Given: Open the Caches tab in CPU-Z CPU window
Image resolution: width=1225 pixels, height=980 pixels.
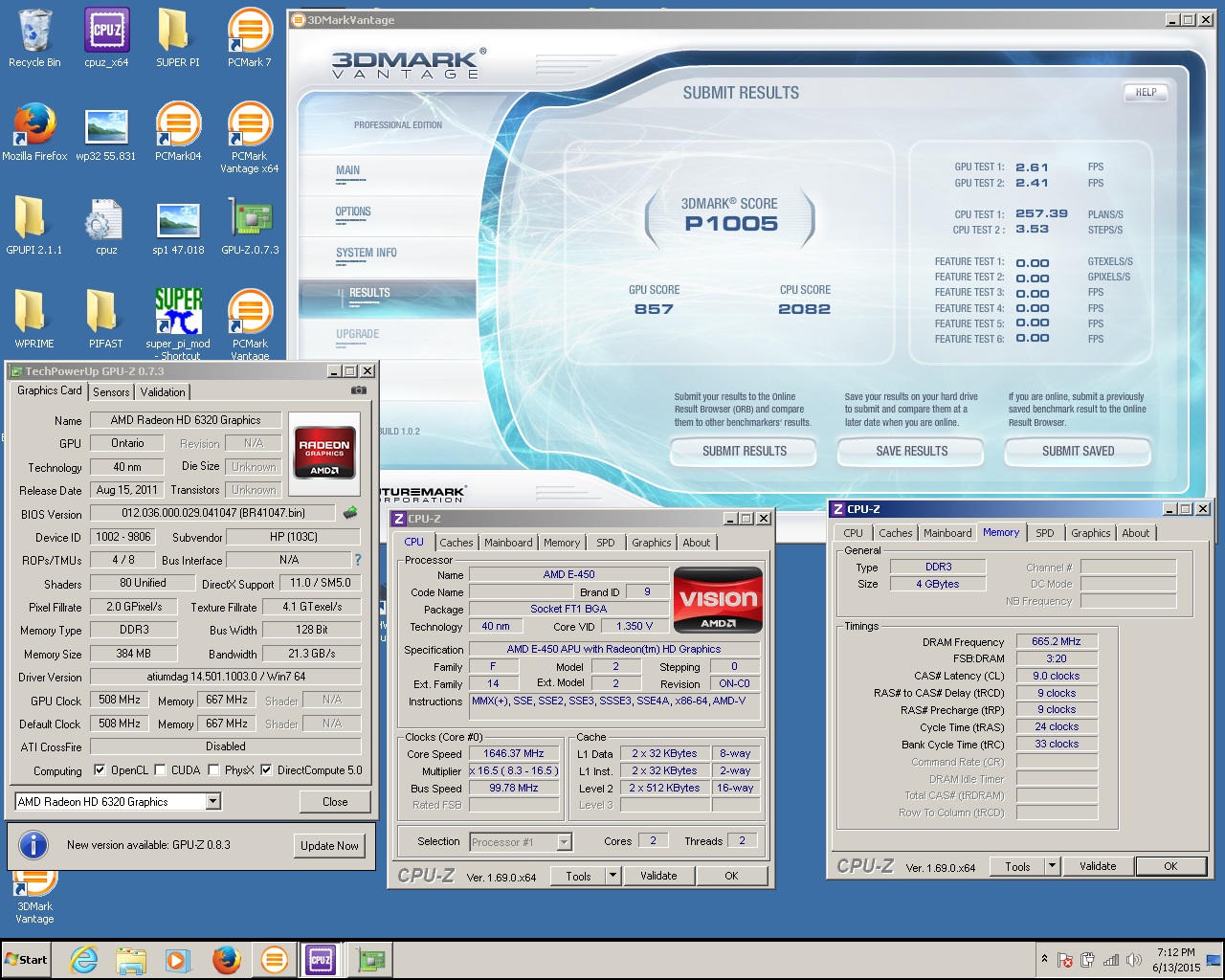Looking at the screenshot, I should tap(457, 543).
